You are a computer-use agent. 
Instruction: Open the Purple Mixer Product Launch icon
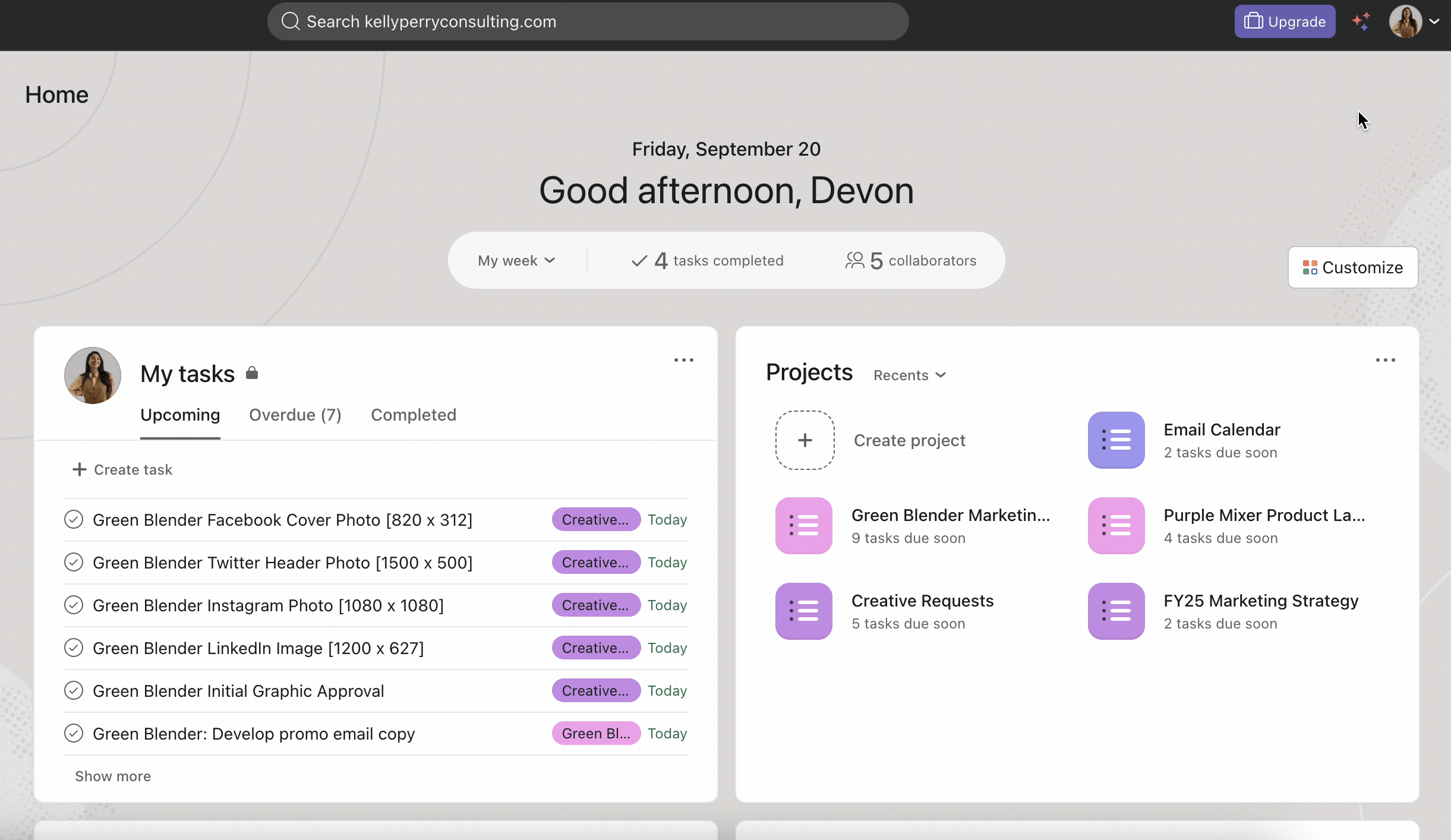coord(1116,526)
